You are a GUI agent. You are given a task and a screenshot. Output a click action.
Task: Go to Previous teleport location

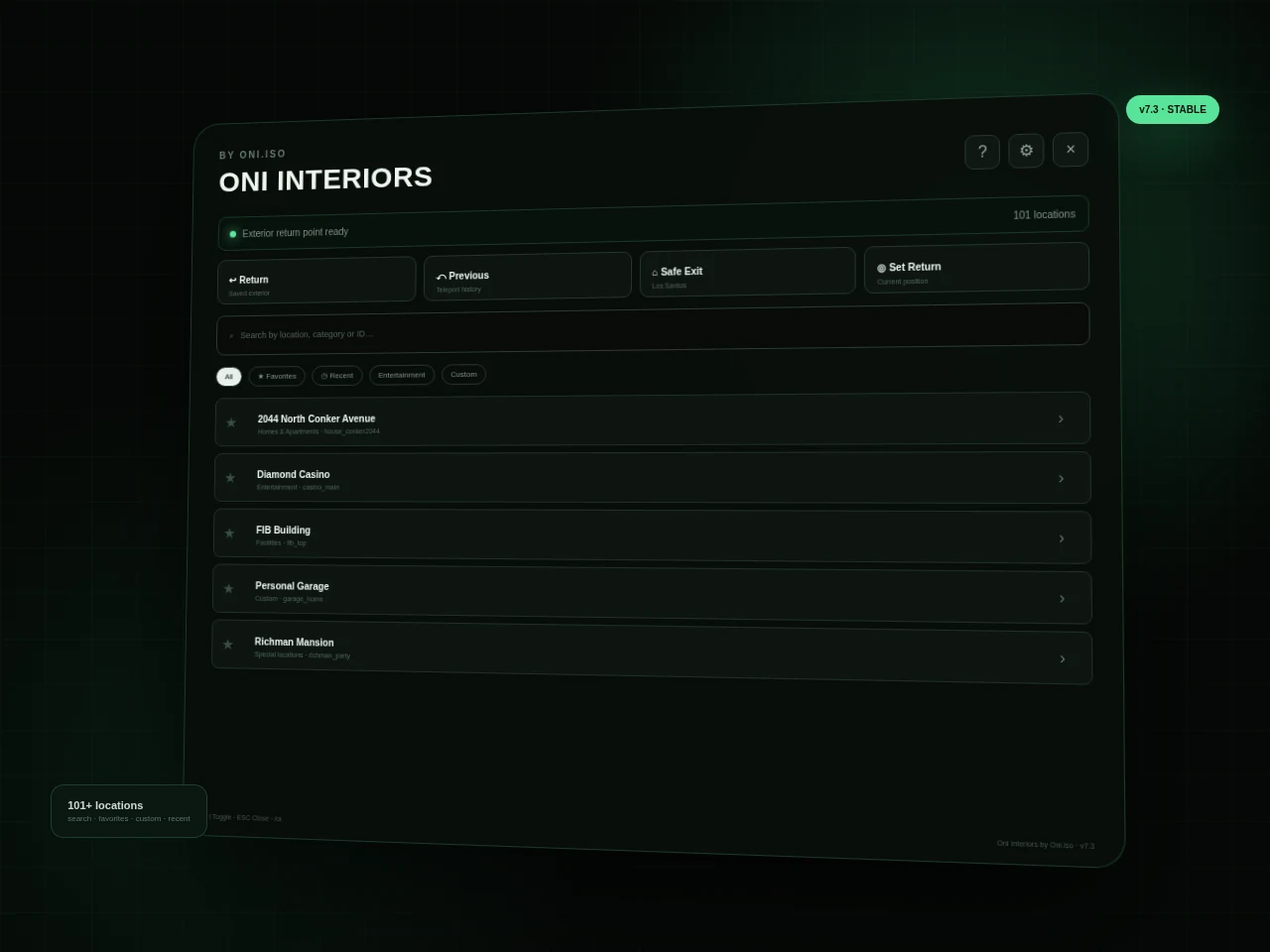pyautogui.click(x=528, y=277)
